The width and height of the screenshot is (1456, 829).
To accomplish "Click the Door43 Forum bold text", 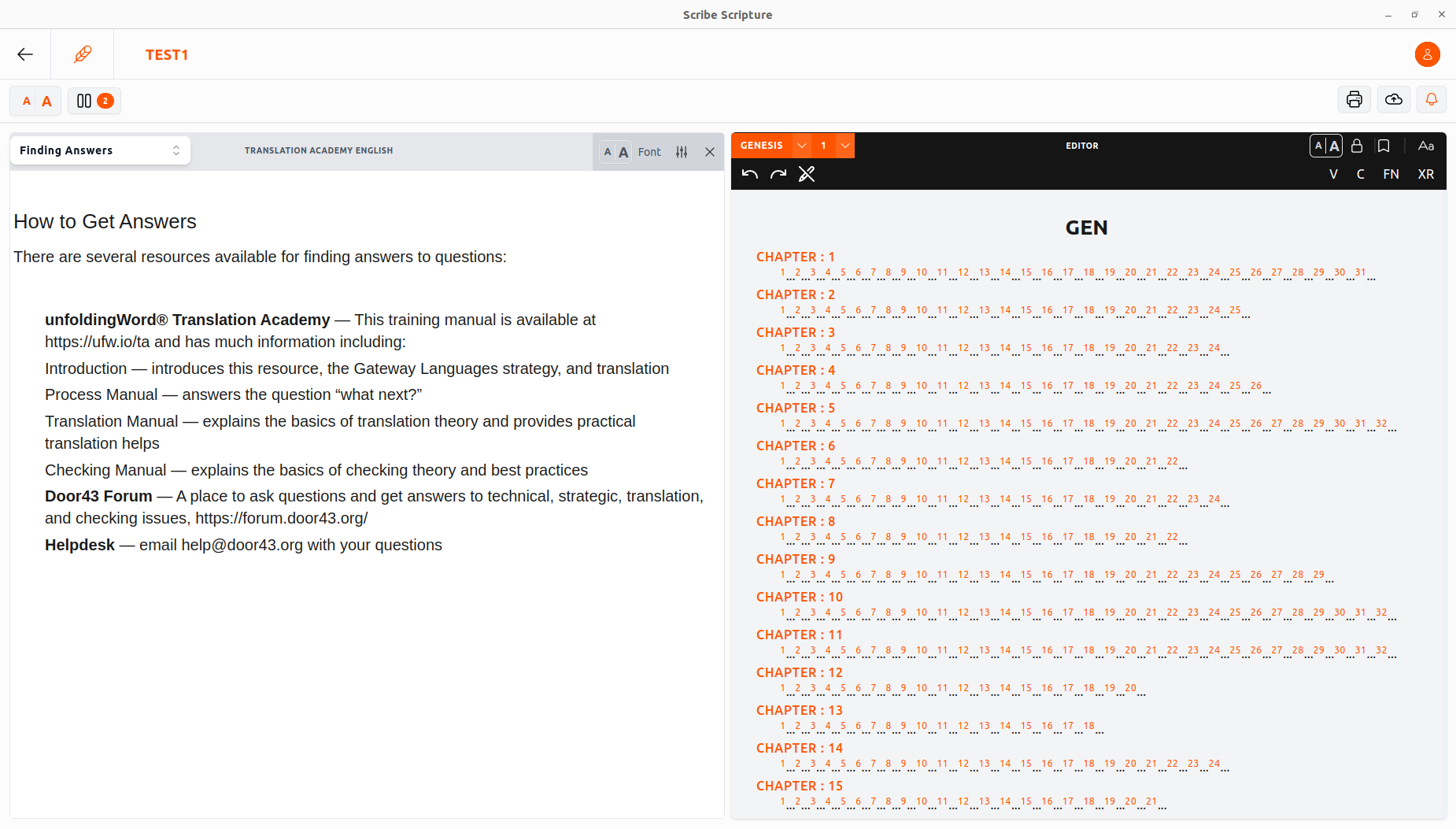I will (98, 496).
